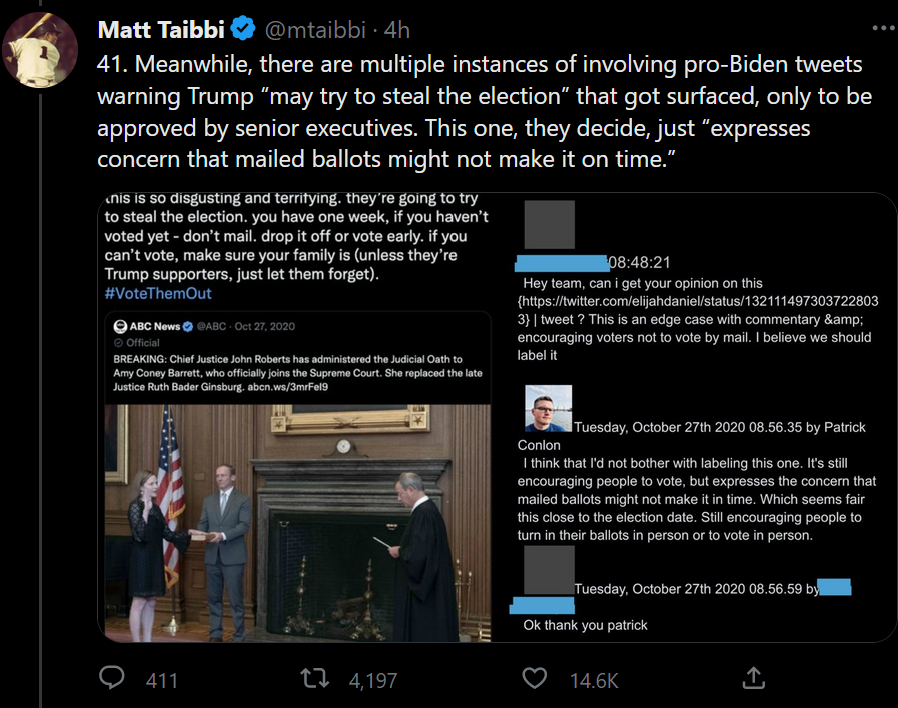Click ABC News verified badge in quoted tweet
898x708 pixels.
(x=188, y=326)
